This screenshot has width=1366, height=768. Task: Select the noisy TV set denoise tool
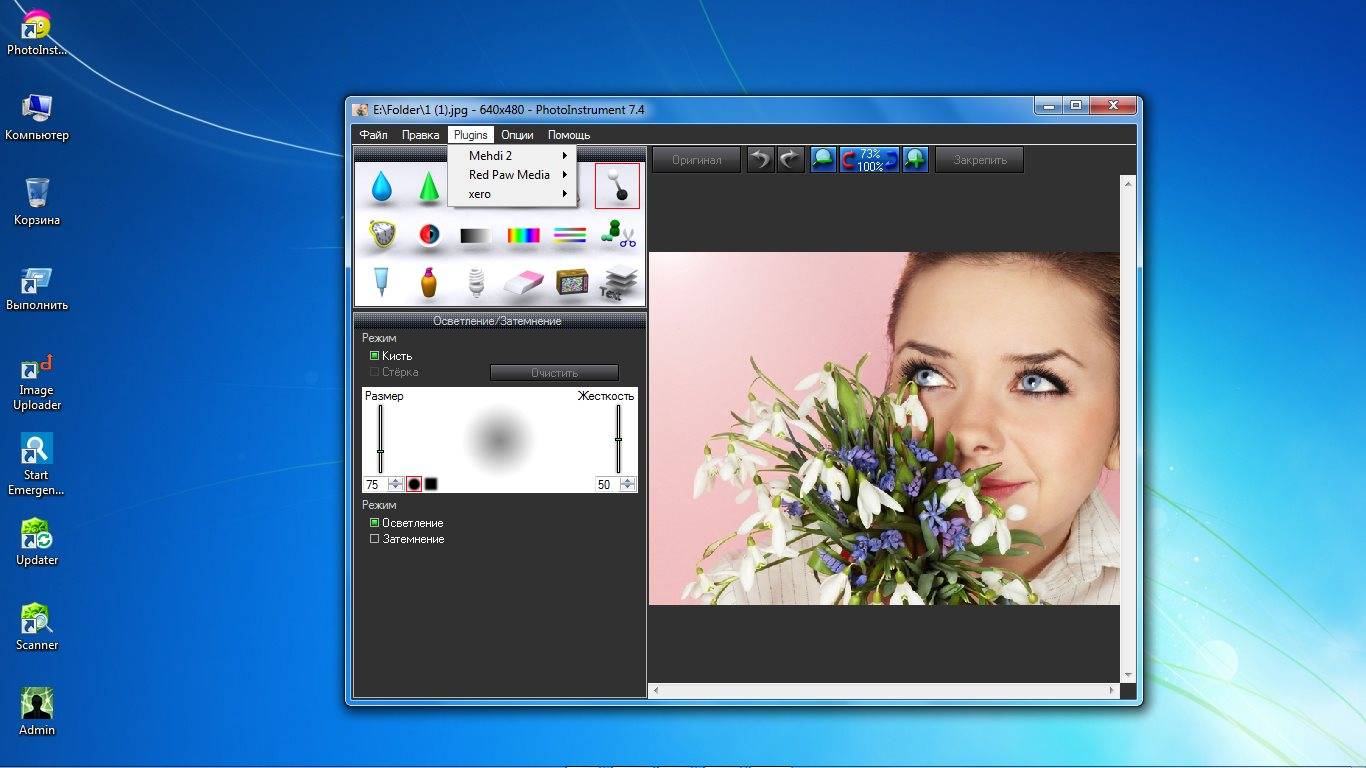(x=572, y=282)
